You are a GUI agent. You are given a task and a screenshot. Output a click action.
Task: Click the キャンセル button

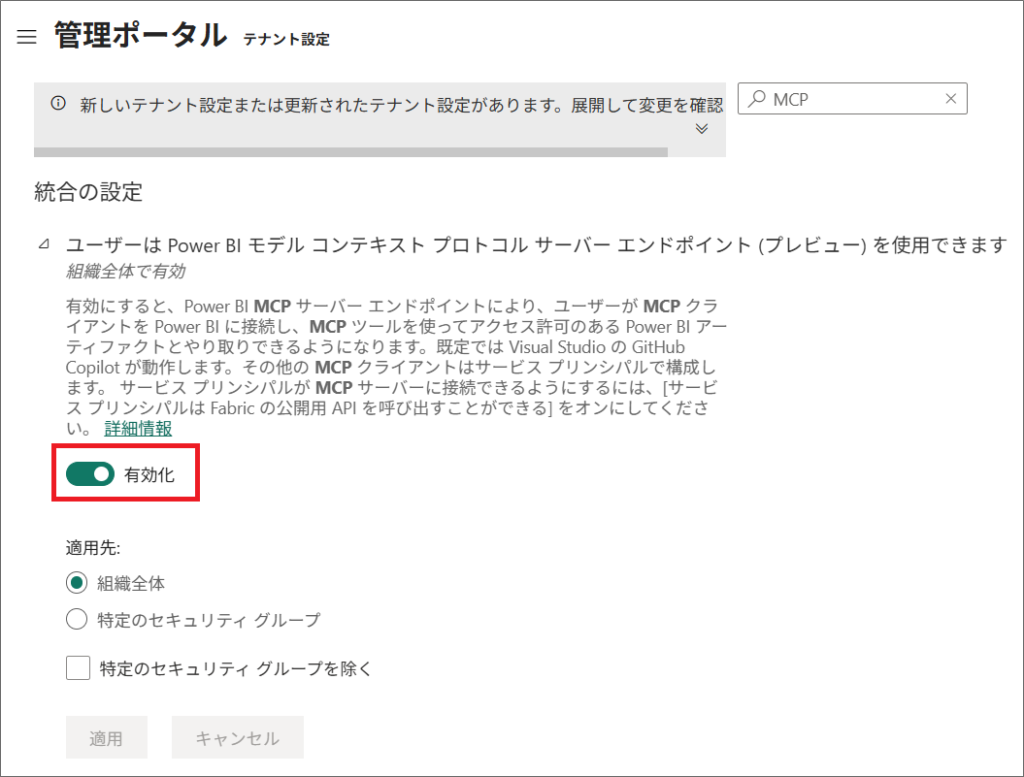[238, 737]
